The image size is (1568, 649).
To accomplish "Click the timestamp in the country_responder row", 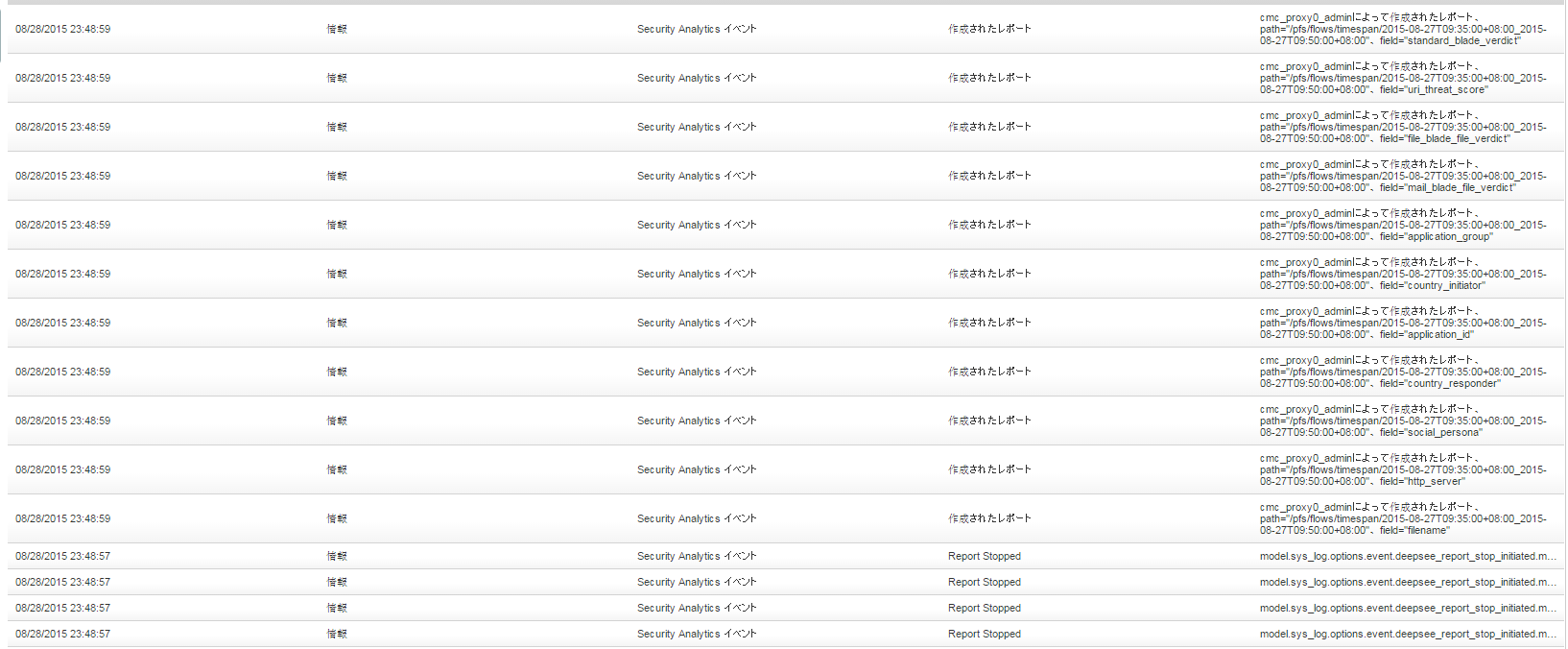I will point(62,372).
